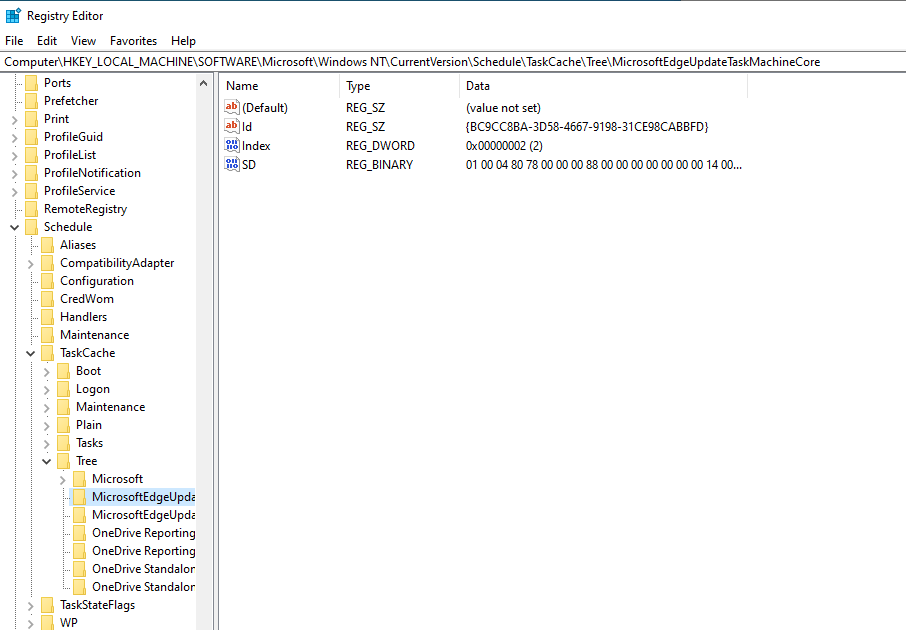Select the Maintenance key under TaskCache
Image resolution: width=906 pixels, height=630 pixels.
110,407
